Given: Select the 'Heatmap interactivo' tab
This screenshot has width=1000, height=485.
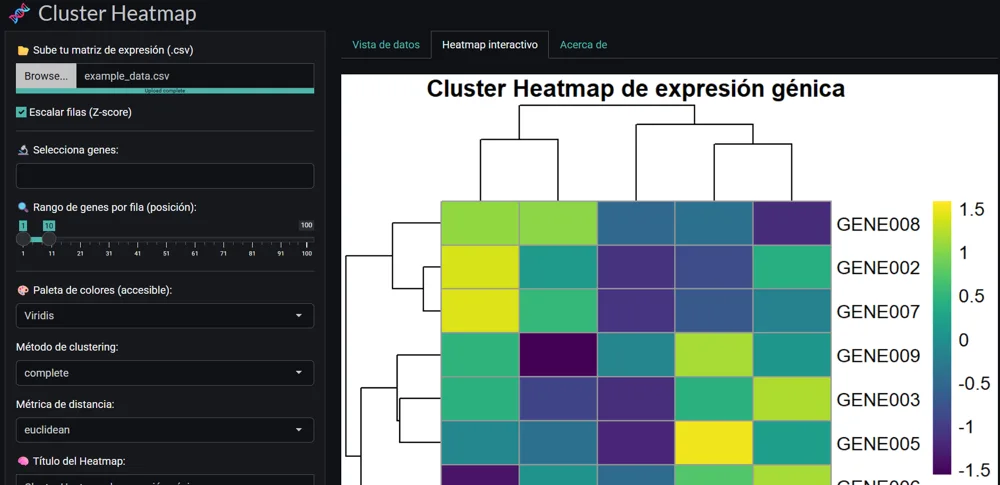Looking at the screenshot, I should [x=490, y=45].
